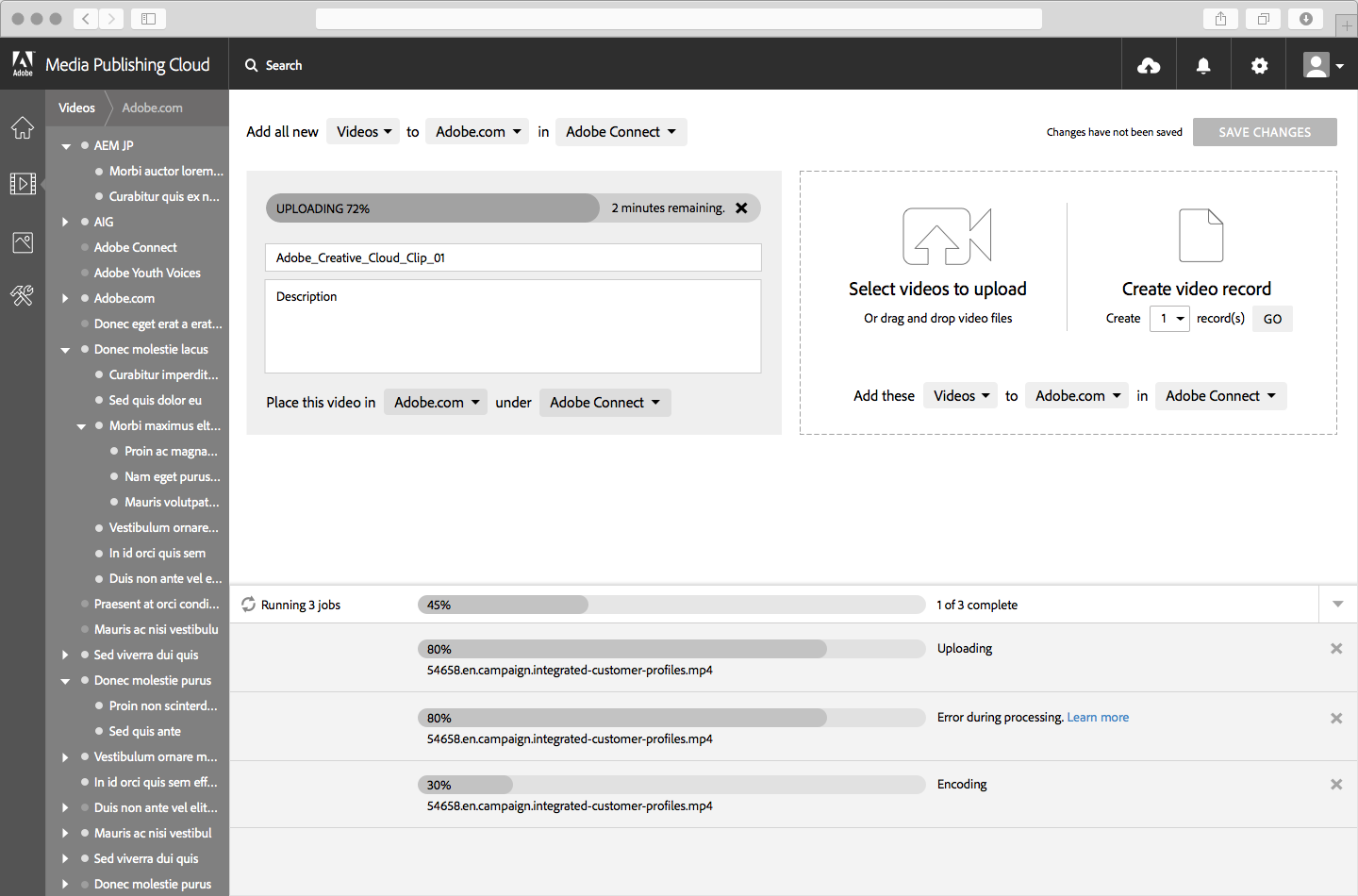The height and width of the screenshot is (896, 1358).
Task: Dismiss the Error during processing job
Action: click(1336, 719)
